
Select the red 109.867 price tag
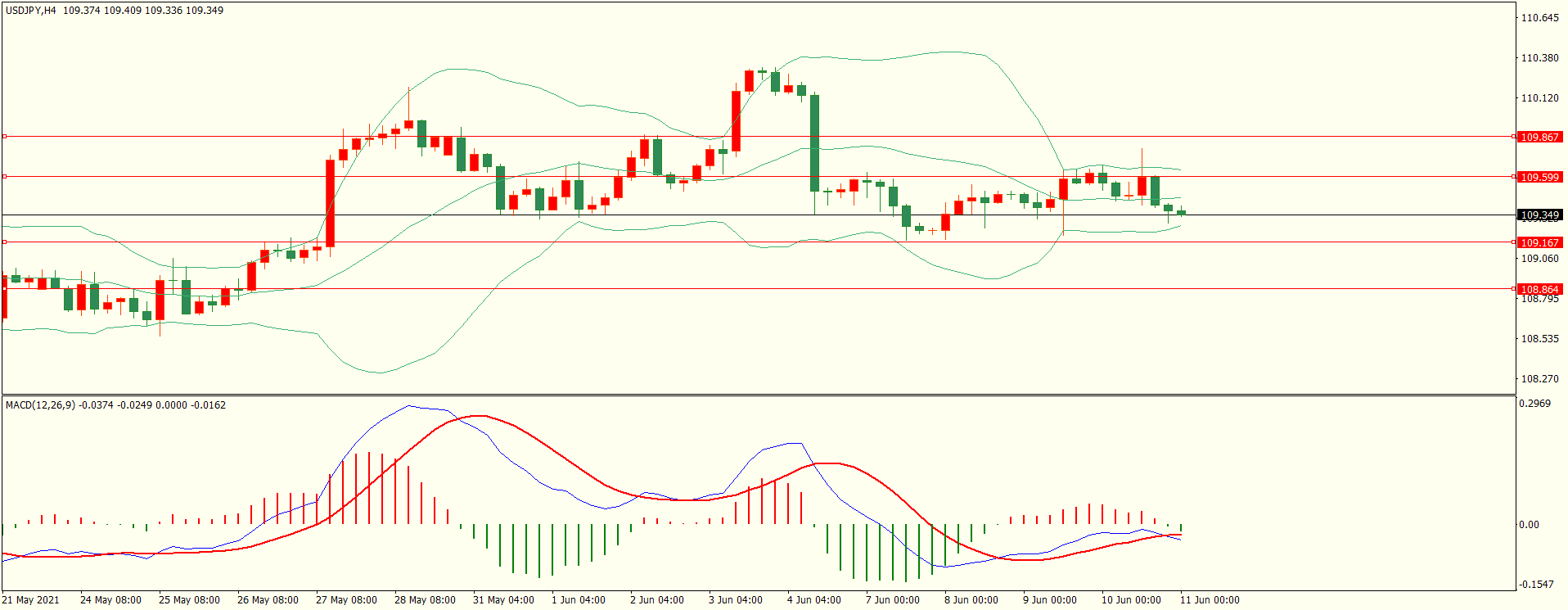point(1539,138)
